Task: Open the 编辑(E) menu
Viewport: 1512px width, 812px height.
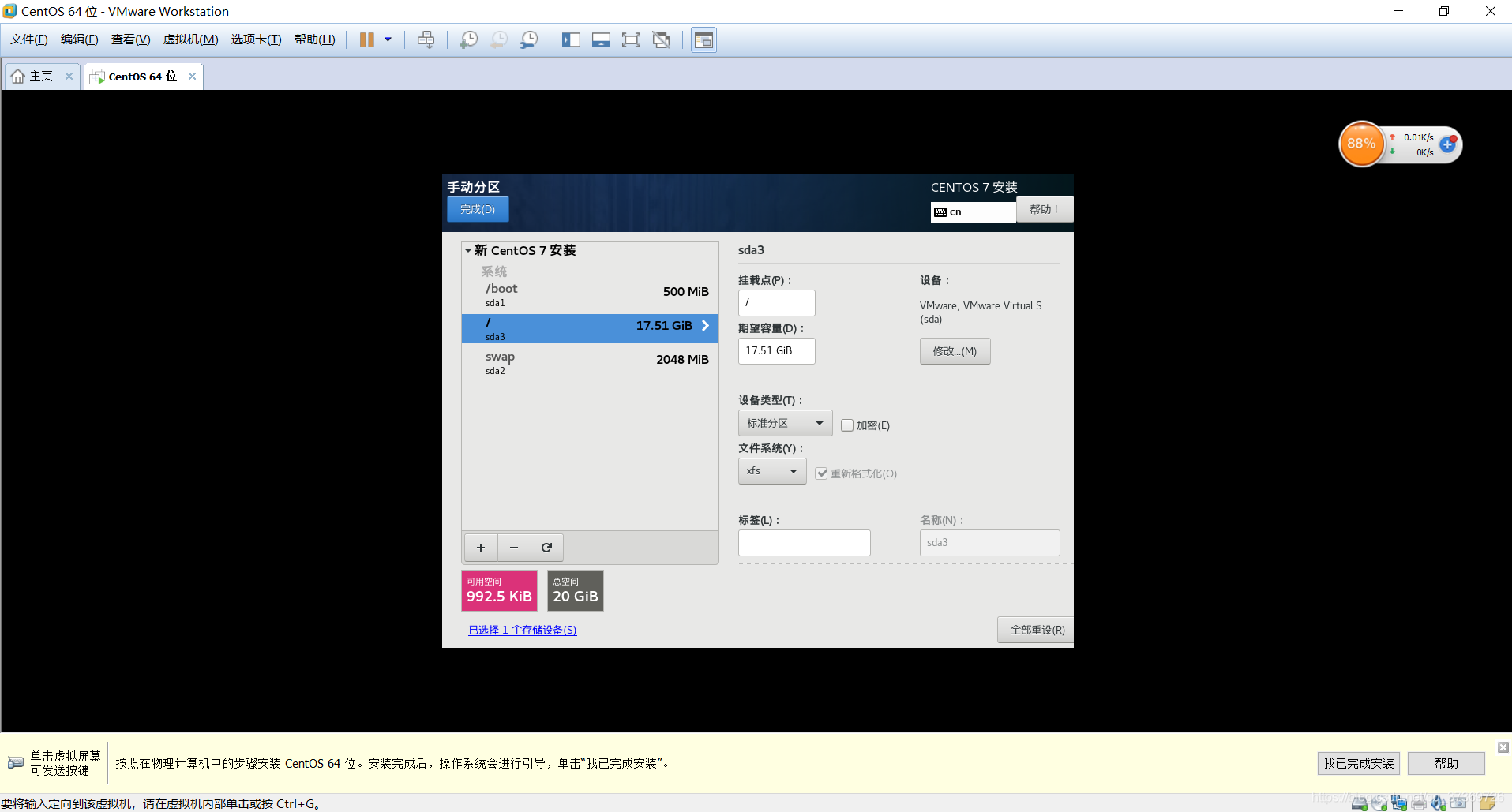Action: (x=80, y=39)
